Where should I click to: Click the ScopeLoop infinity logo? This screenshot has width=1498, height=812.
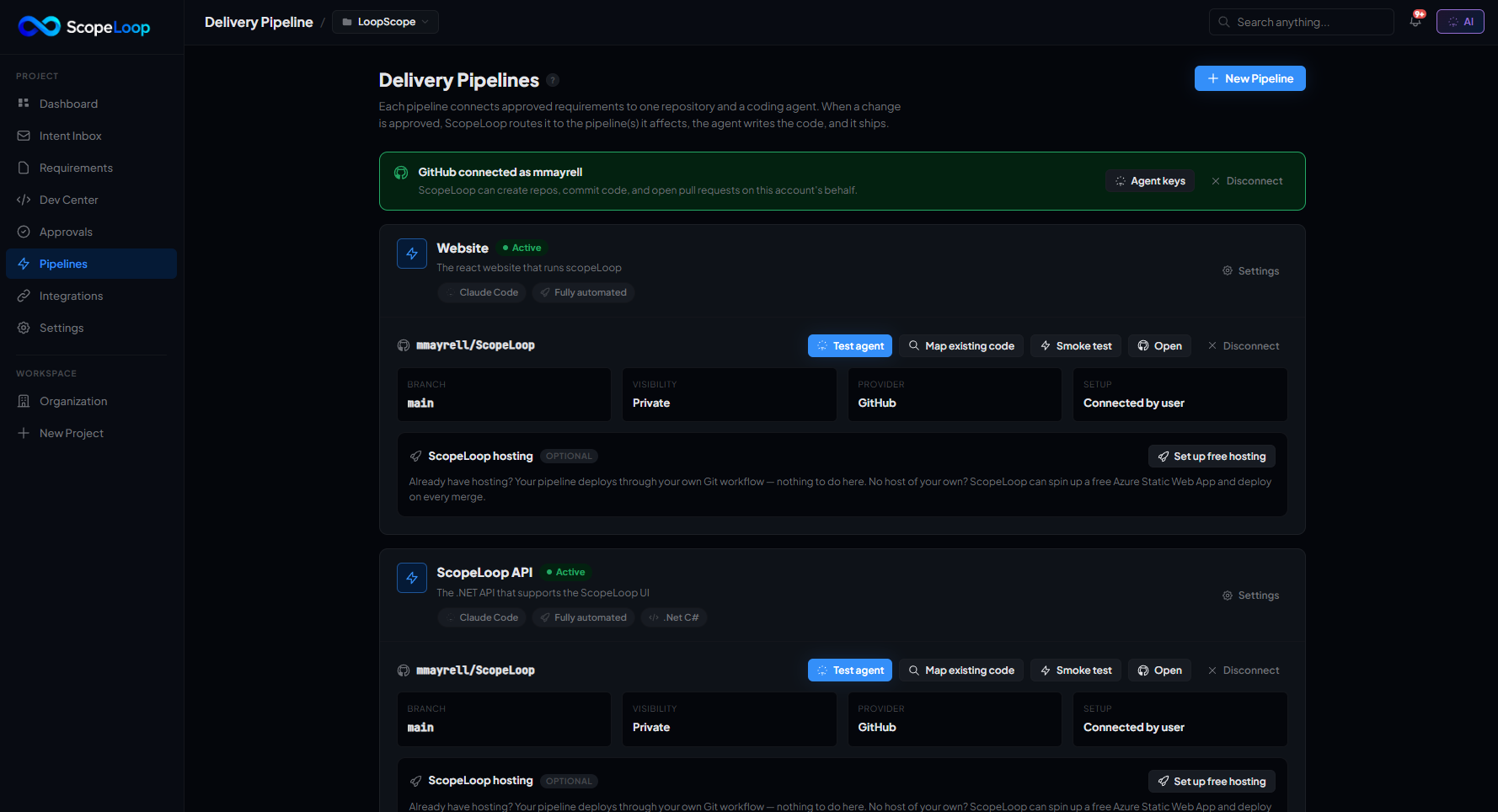39,27
